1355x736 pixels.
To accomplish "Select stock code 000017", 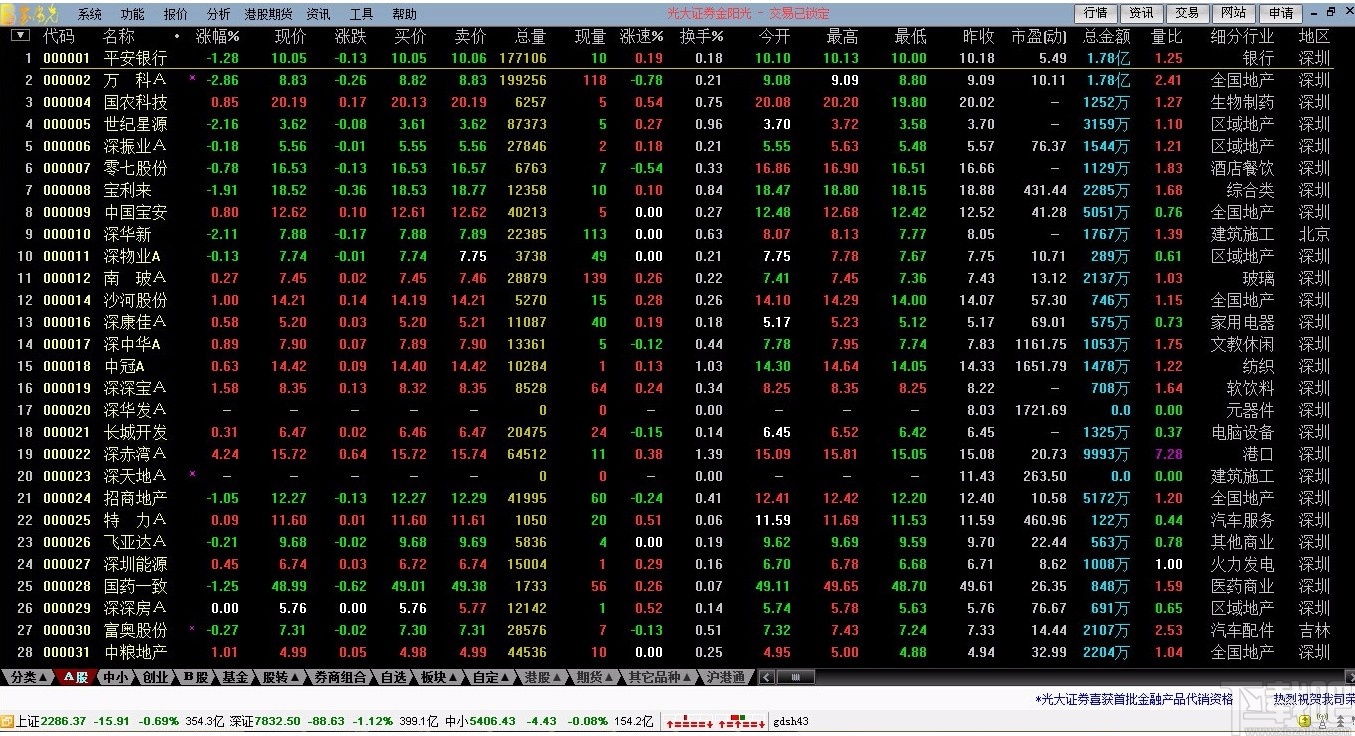I will click(x=67, y=344).
